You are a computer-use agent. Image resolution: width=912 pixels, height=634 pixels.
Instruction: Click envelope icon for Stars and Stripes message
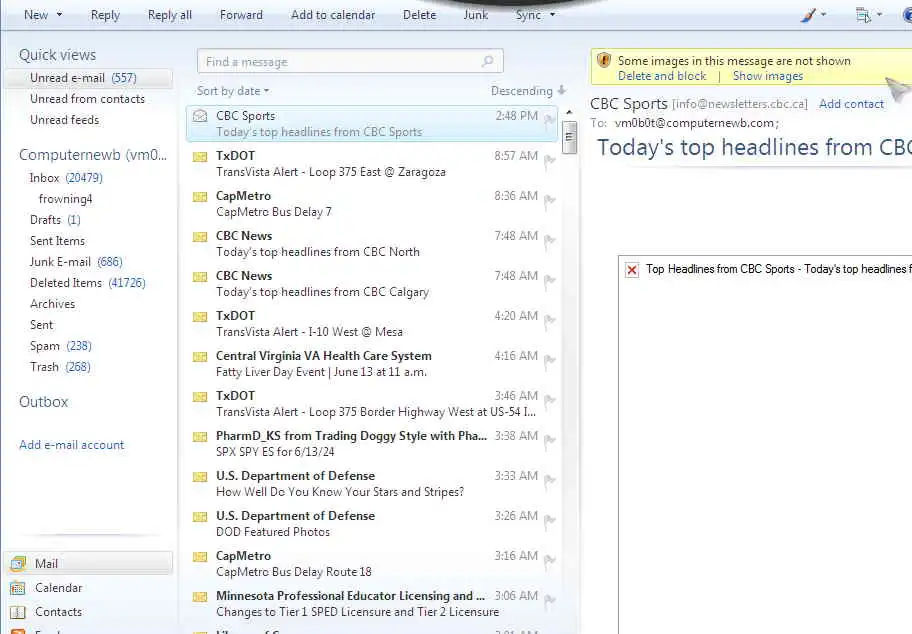pos(200,477)
